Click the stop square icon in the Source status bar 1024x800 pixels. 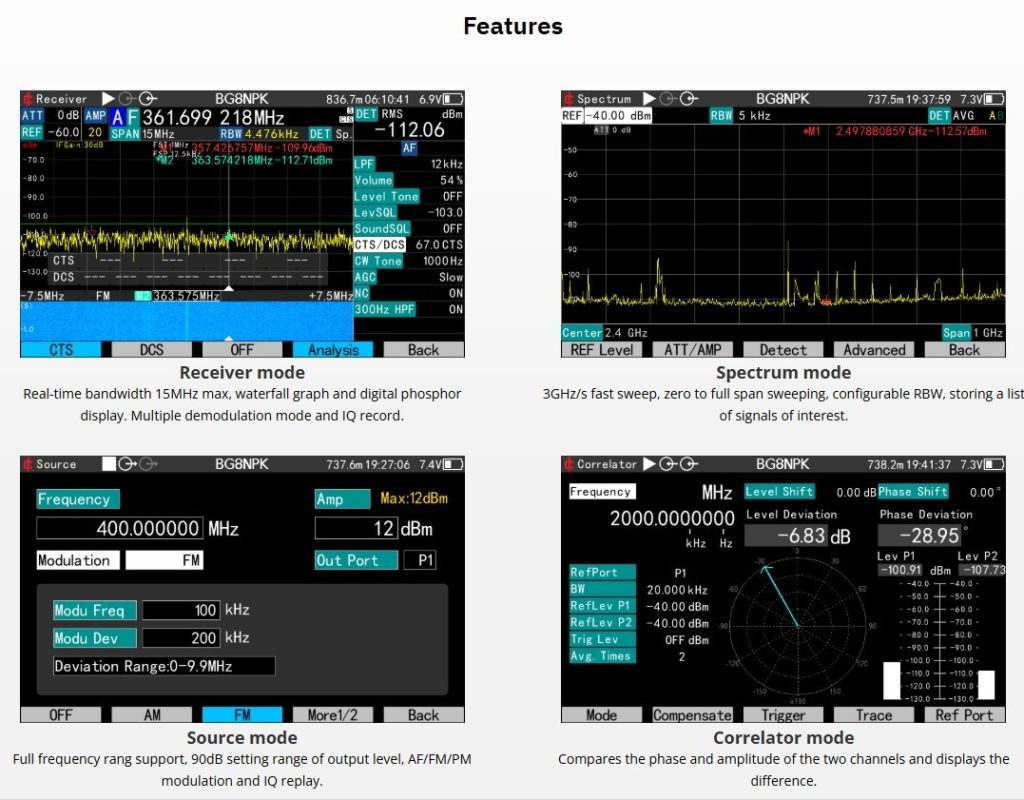(x=110, y=464)
